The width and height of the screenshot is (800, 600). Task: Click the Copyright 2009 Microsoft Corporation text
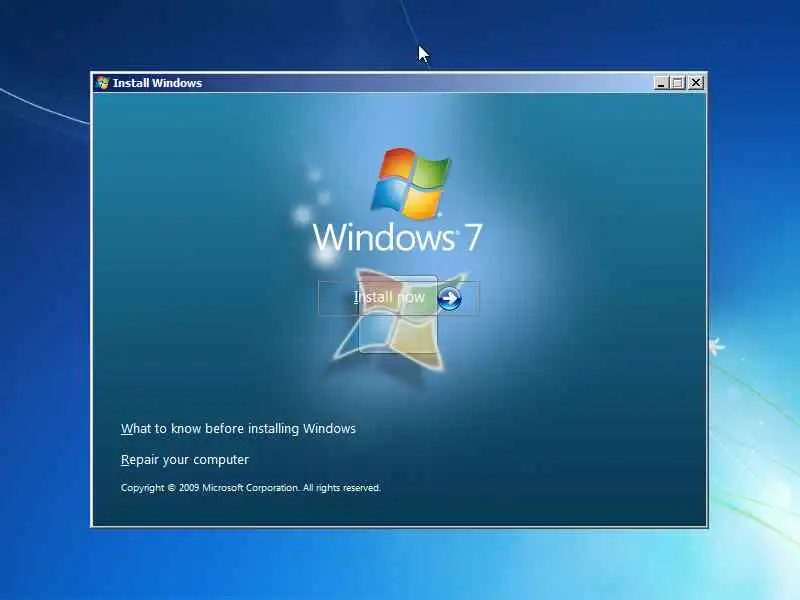coord(251,488)
